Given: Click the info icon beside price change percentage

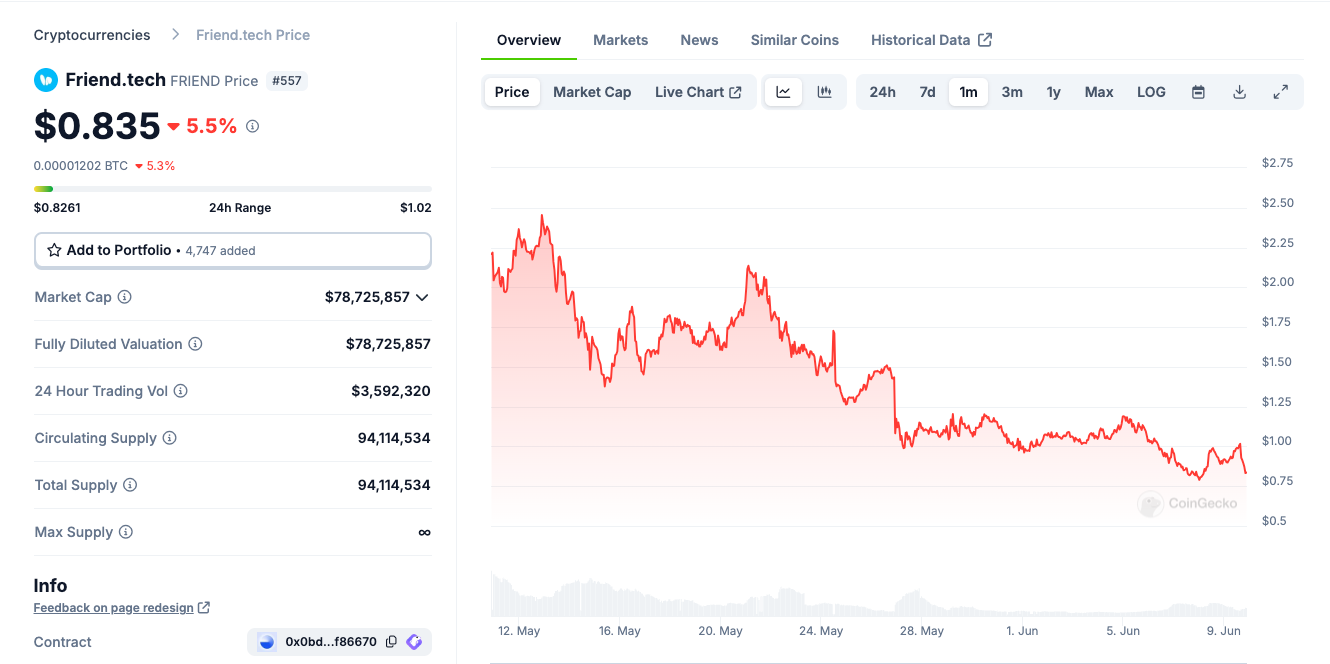Looking at the screenshot, I should pyautogui.click(x=253, y=126).
